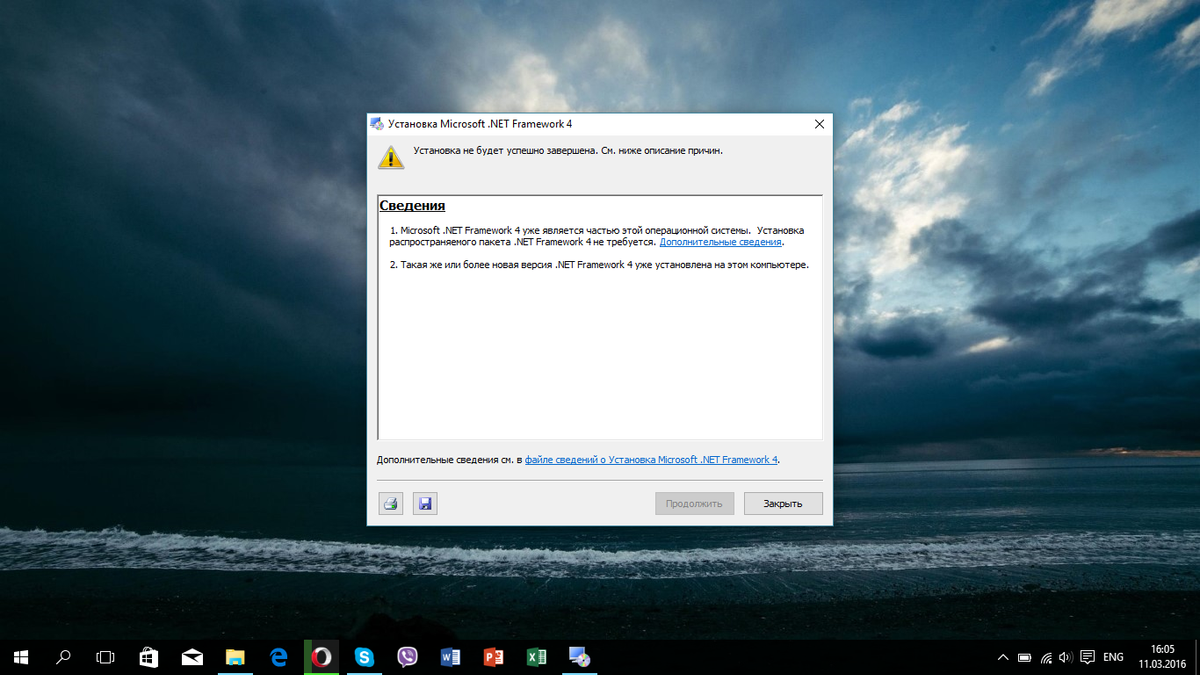Select the .NET installer taskbar icon

coord(579,657)
